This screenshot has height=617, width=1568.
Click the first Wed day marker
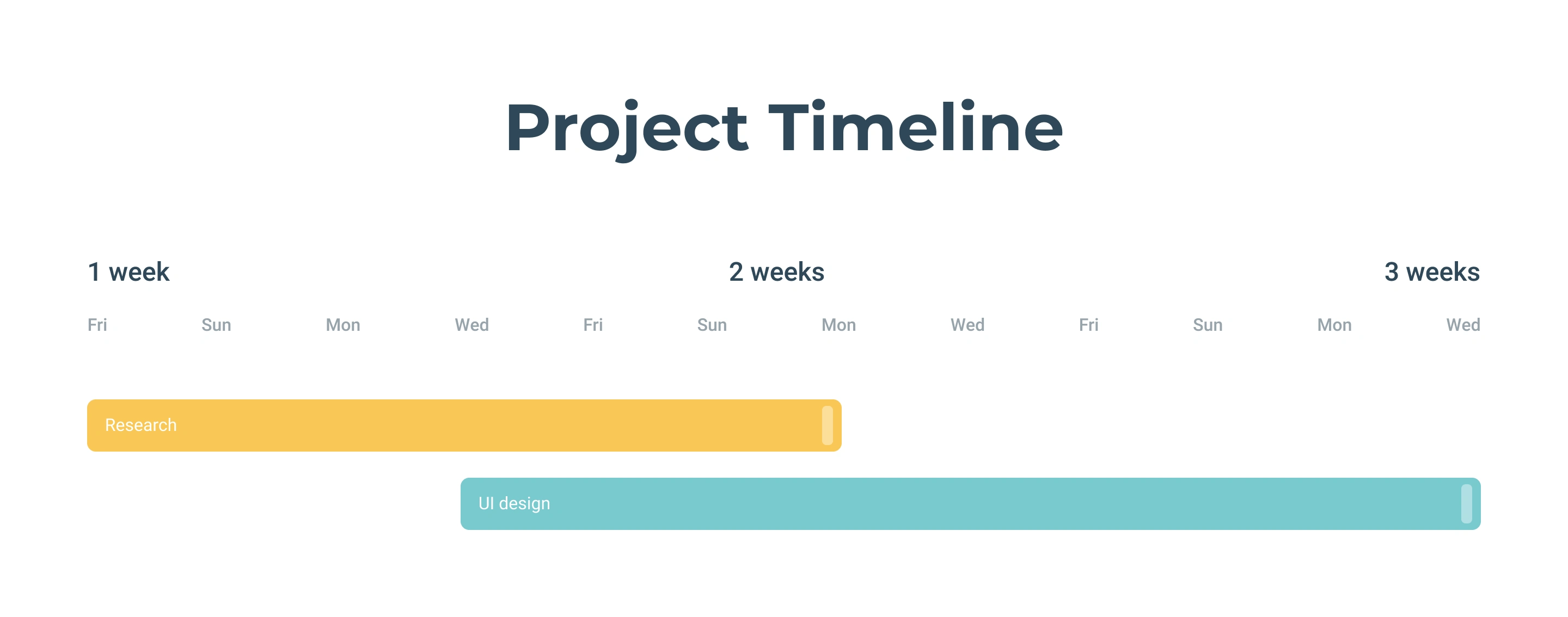[471, 325]
